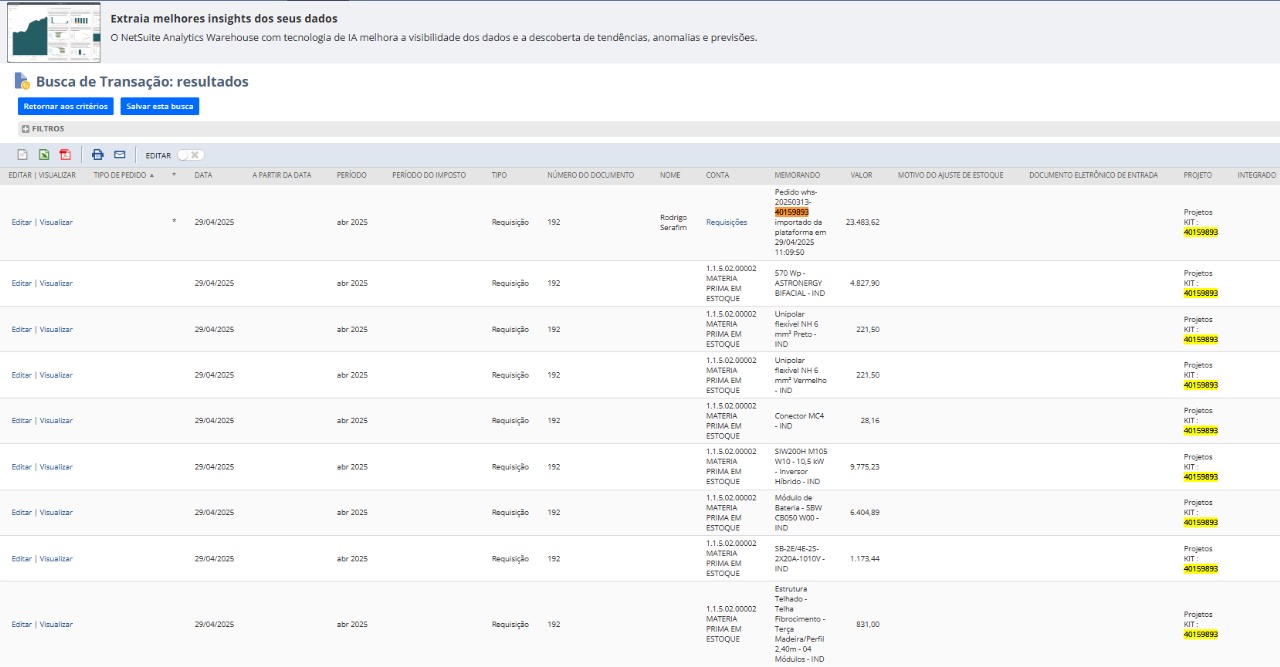Open Analytics Warehouse banner thumbnail
1280x667 pixels.
coord(54,32)
